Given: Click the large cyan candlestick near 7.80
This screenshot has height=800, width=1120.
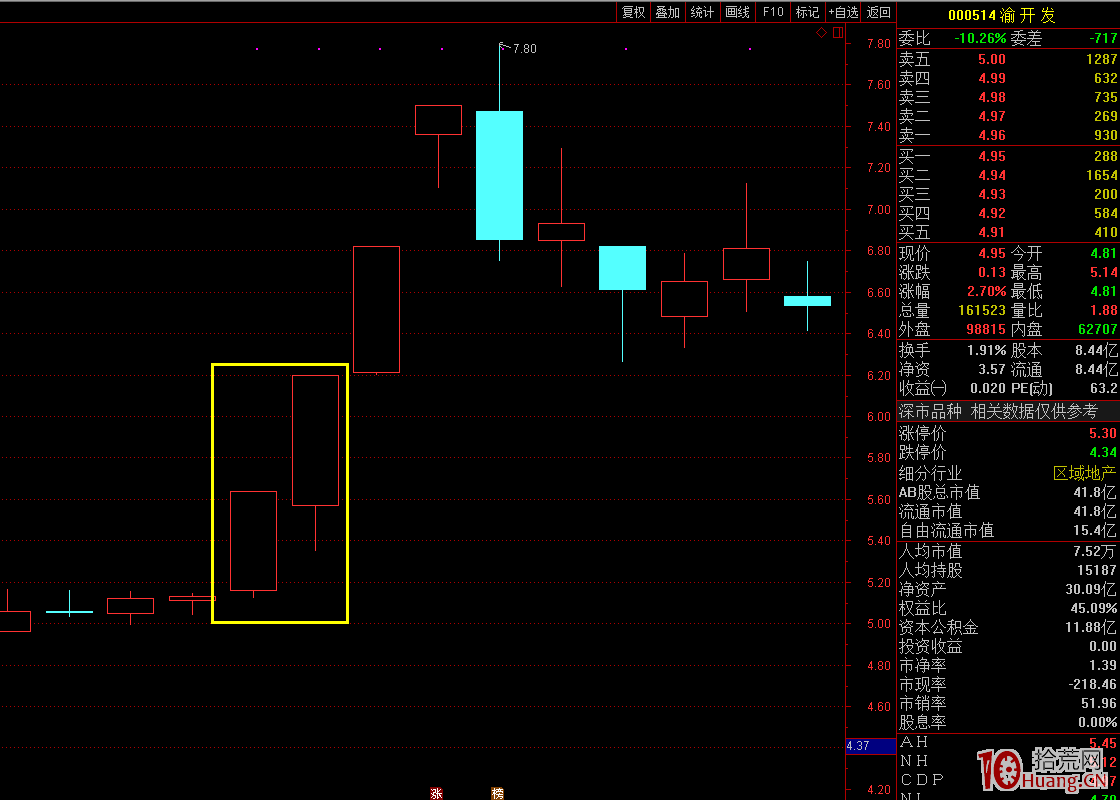Looking at the screenshot, I should click(499, 175).
